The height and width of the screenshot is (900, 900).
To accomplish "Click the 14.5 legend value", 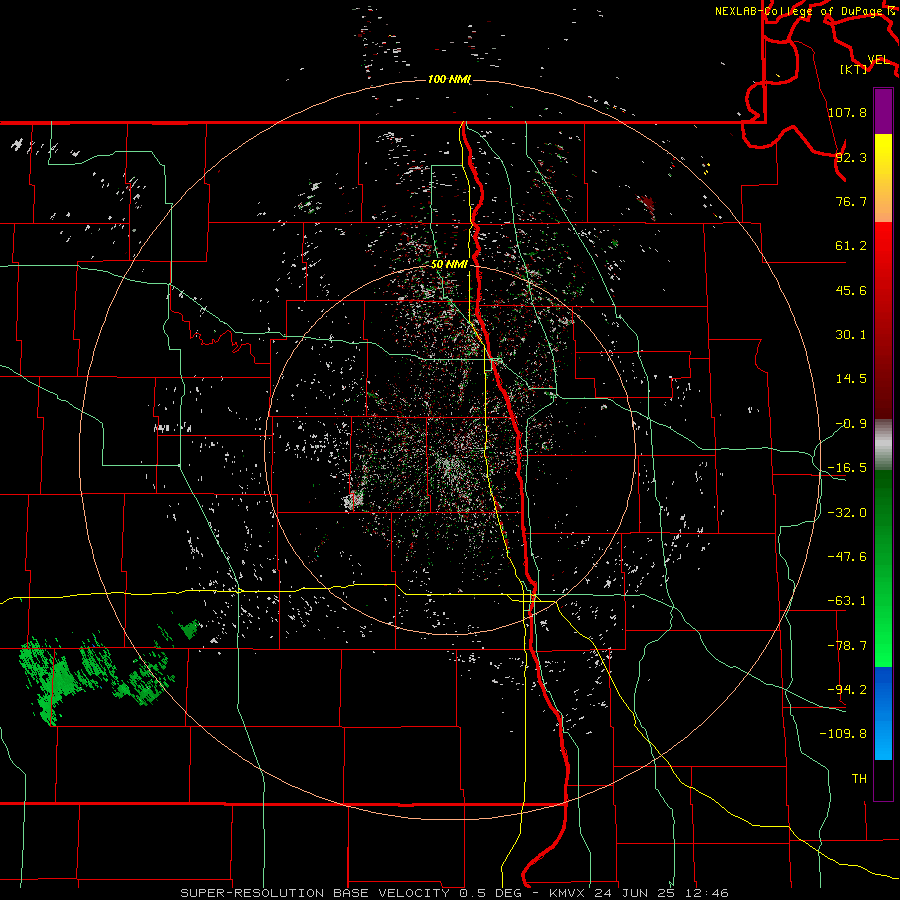I will (x=851, y=379).
